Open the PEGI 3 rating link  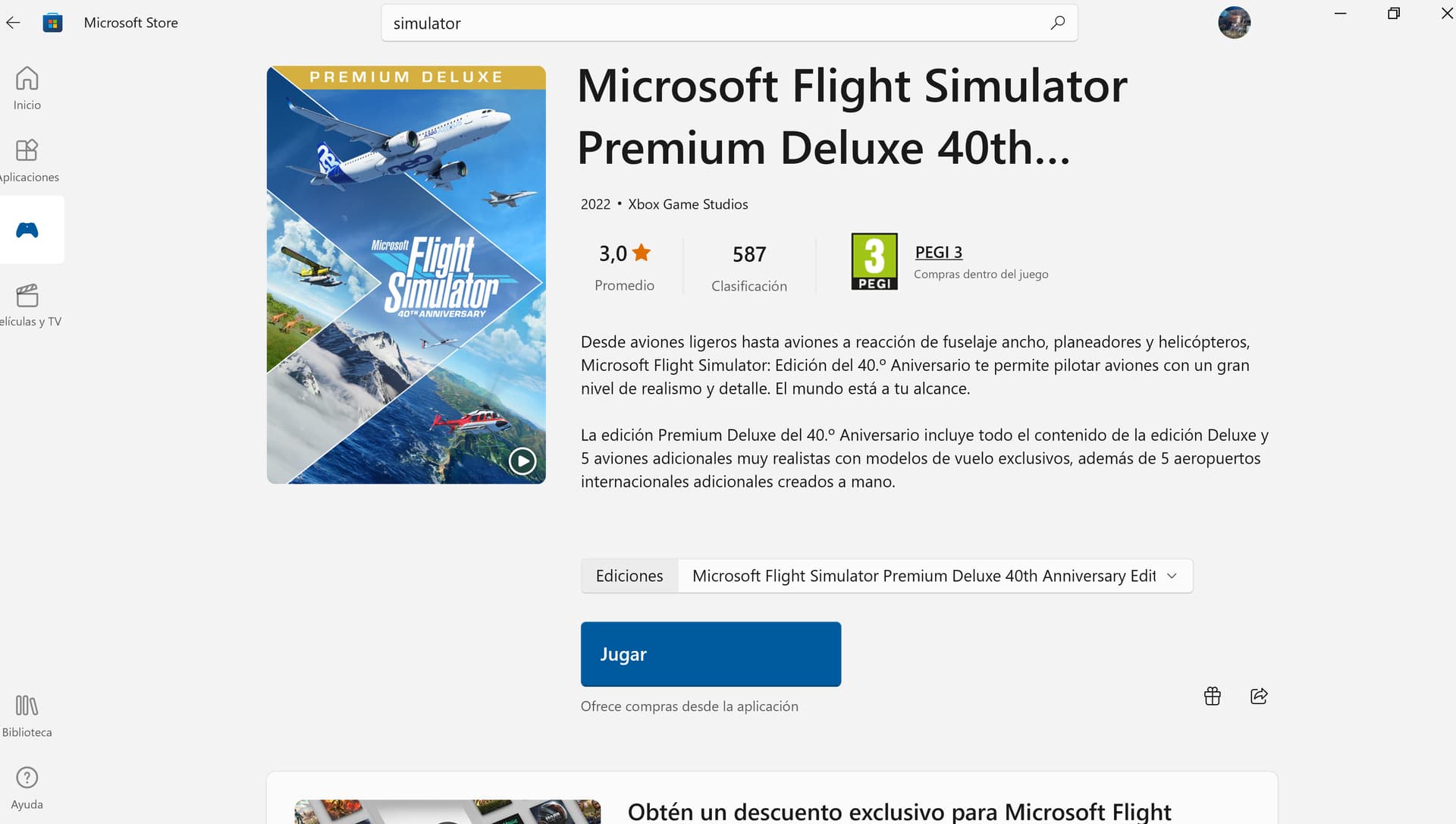click(x=938, y=252)
